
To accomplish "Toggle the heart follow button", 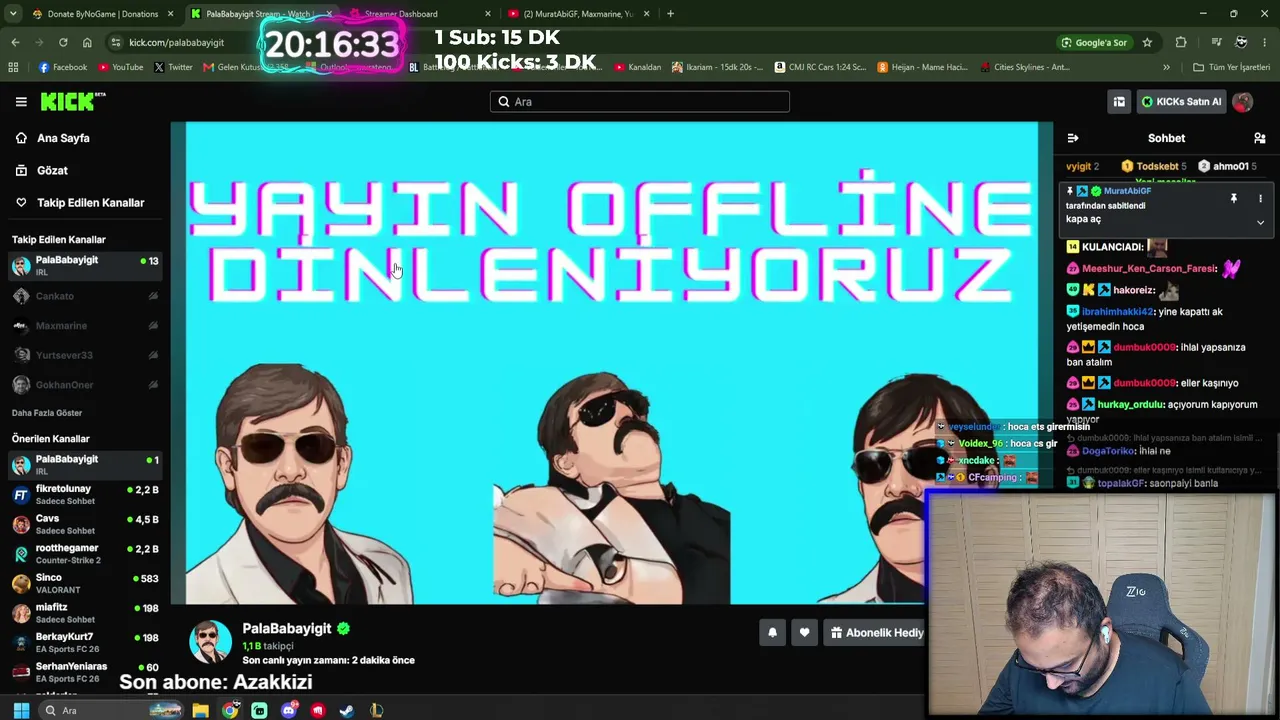I will pyautogui.click(x=804, y=632).
